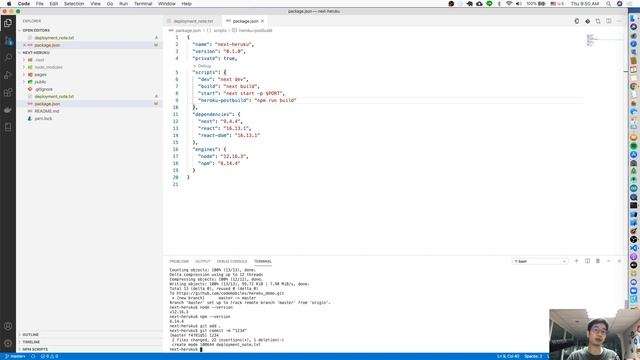Close the terminal panel
The width and height of the screenshot is (640, 360).
[619, 261]
